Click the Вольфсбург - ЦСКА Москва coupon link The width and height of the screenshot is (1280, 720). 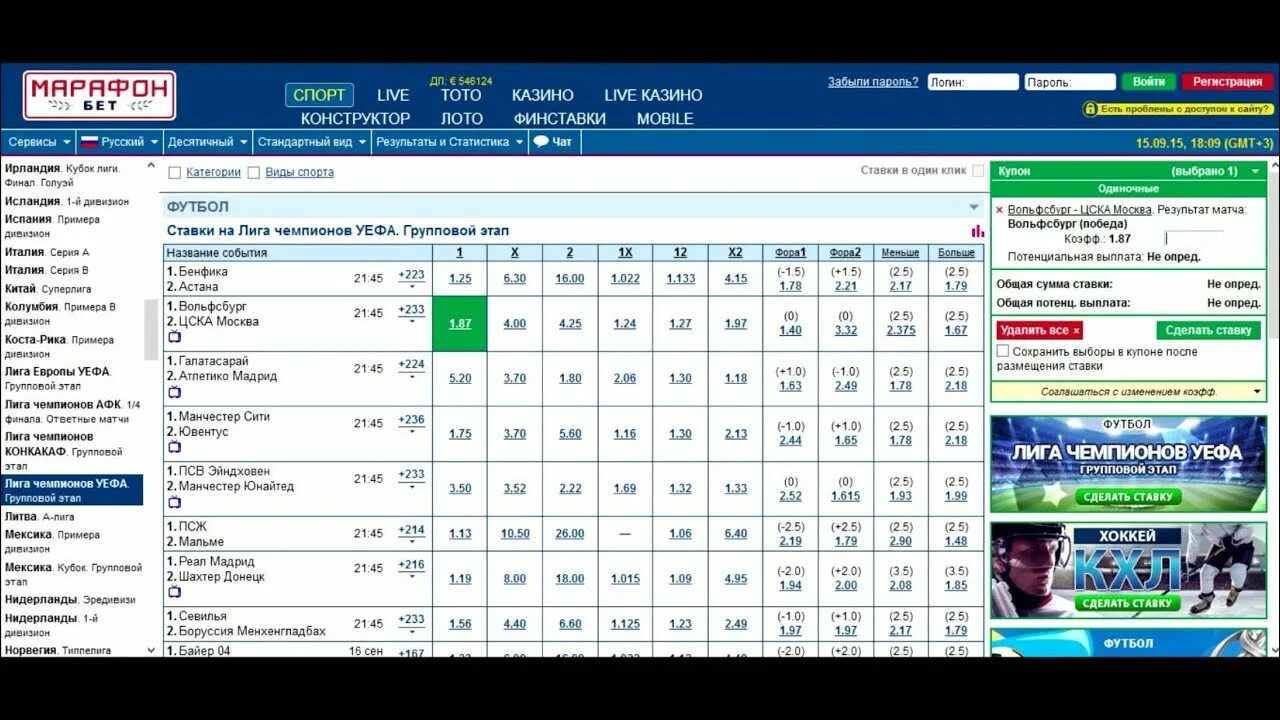click(x=1080, y=210)
